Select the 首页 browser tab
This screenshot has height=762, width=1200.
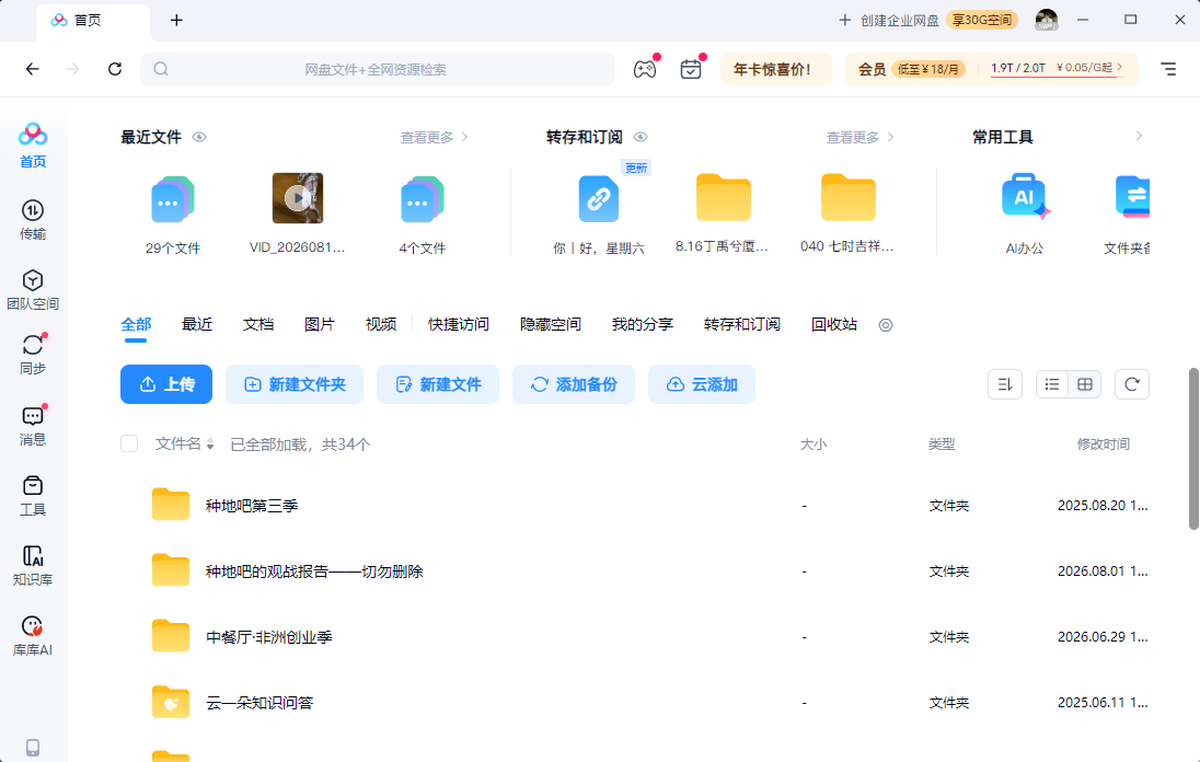(95, 20)
